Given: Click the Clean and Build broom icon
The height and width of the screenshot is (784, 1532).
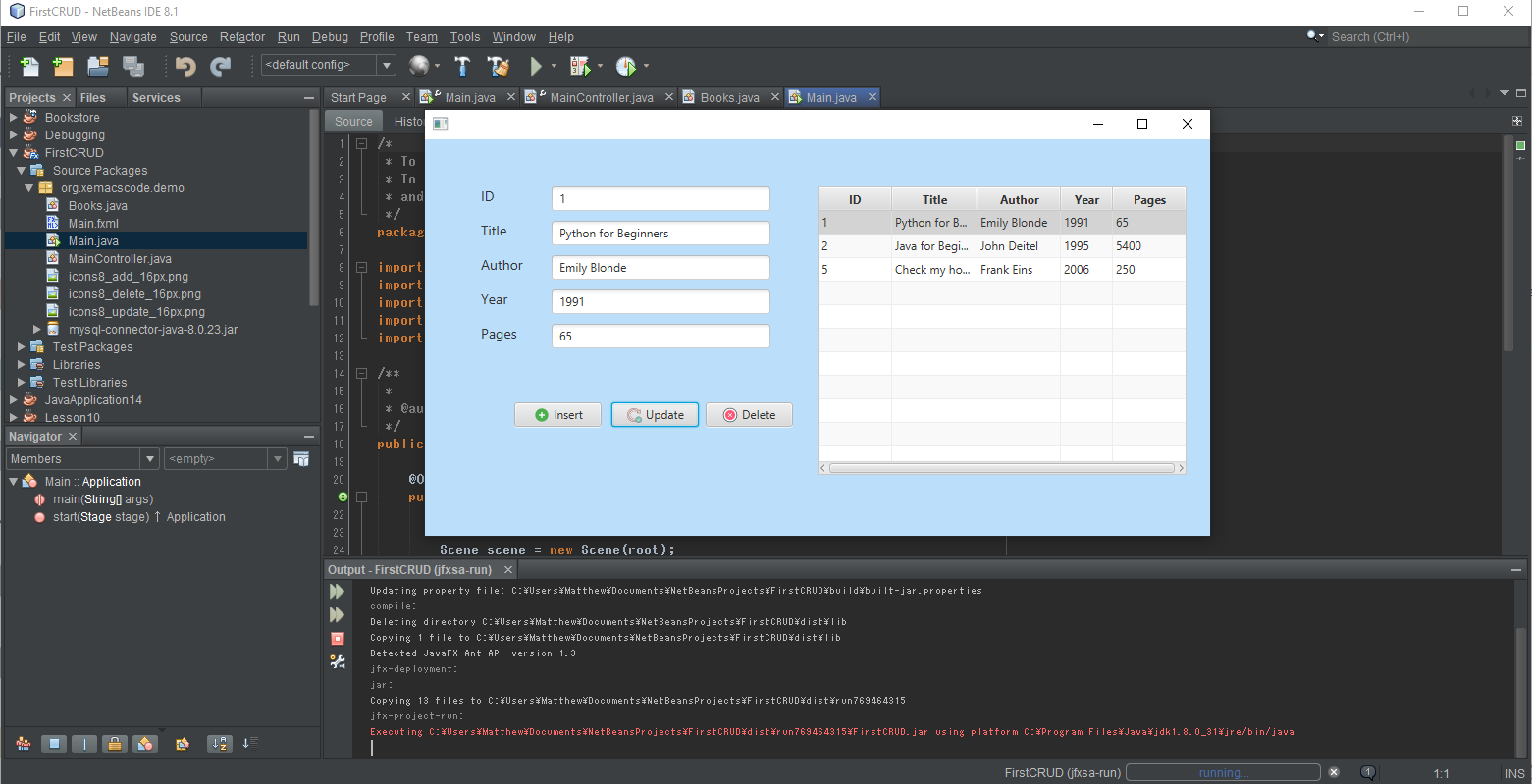Looking at the screenshot, I should 499,66.
